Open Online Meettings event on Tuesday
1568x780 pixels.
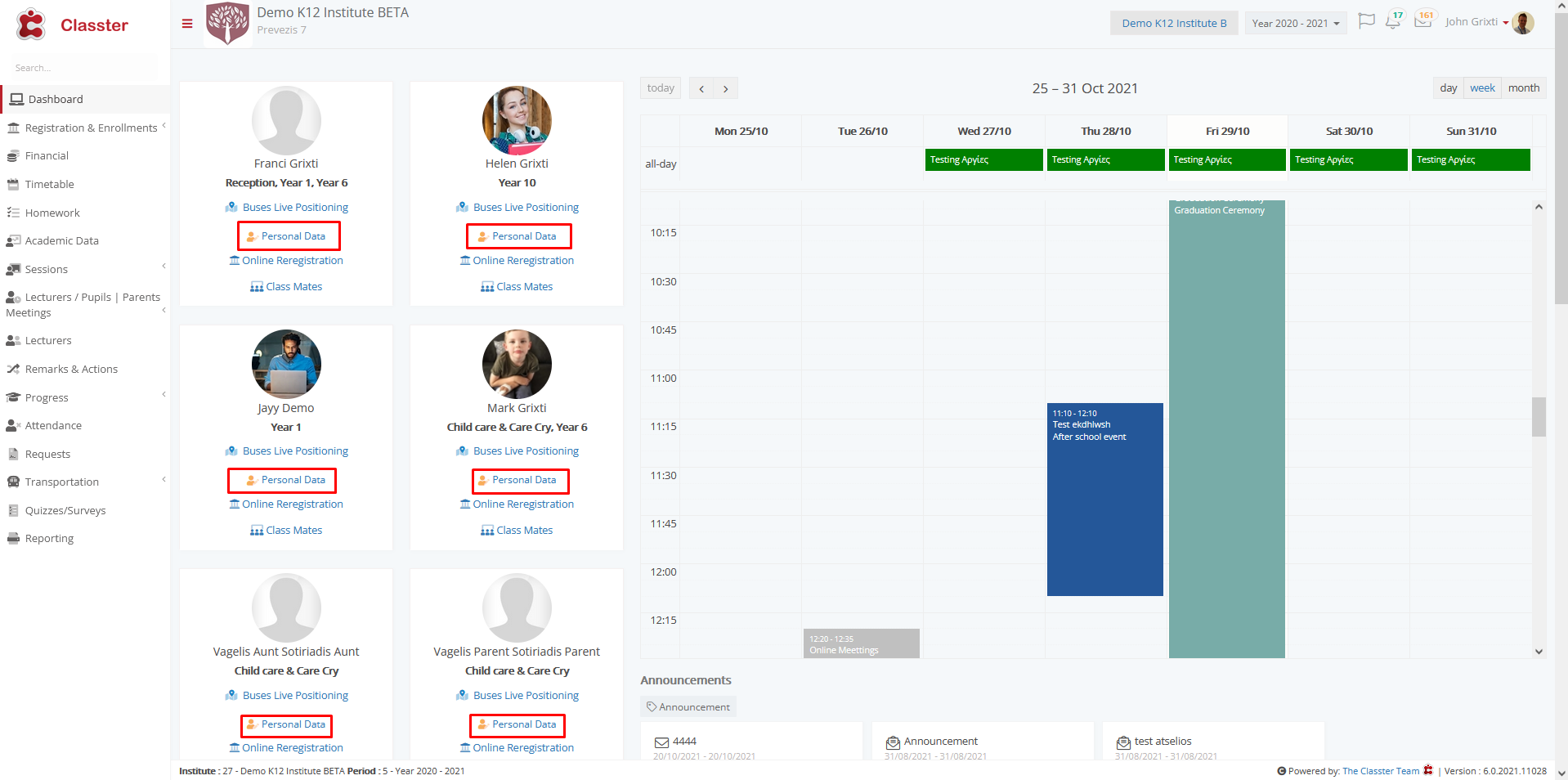point(862,643)
